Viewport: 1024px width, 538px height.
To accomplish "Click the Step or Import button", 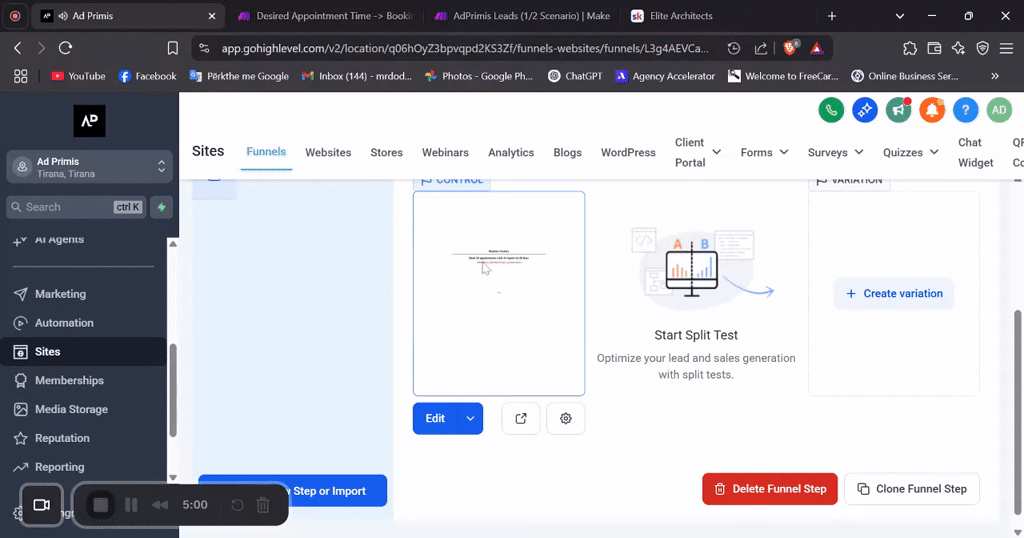I will [293, 490].
